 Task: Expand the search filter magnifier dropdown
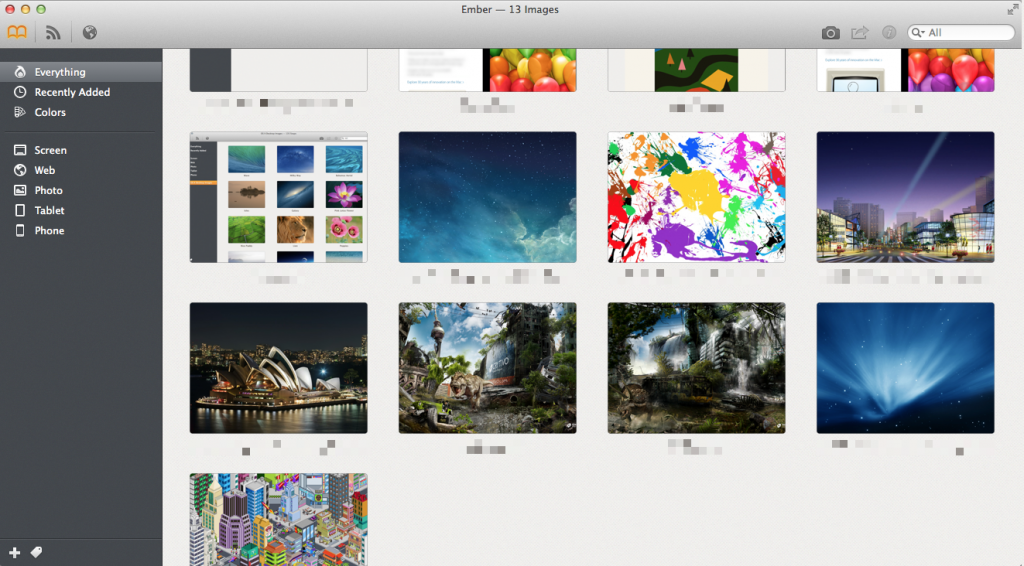919,33
